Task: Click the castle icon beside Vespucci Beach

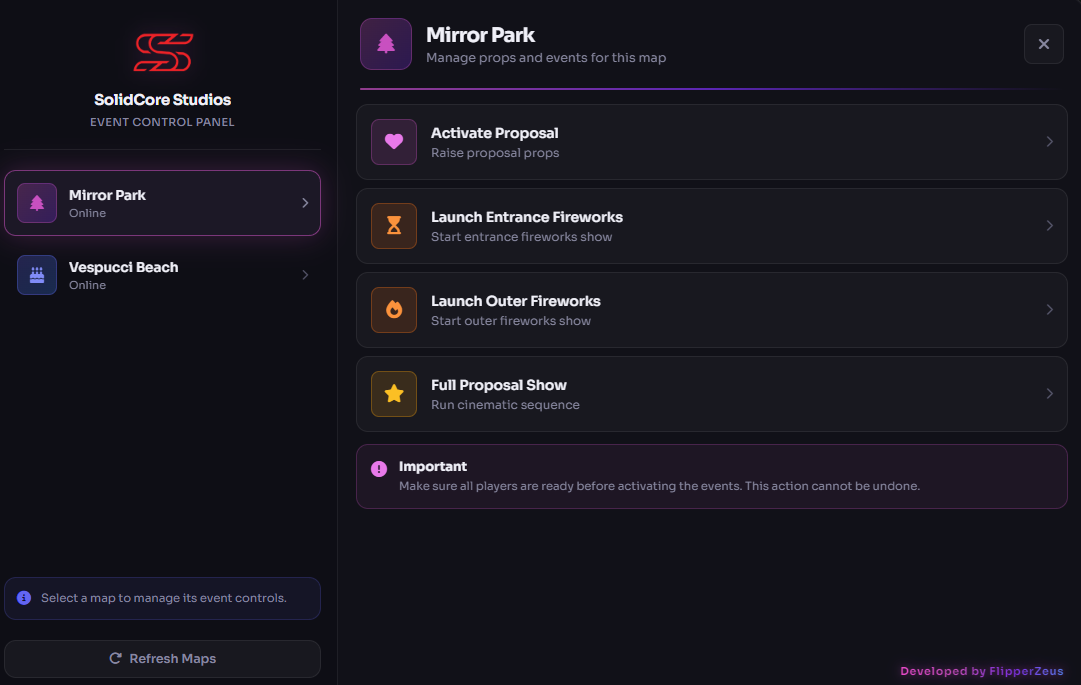Action: coord(37,275)
